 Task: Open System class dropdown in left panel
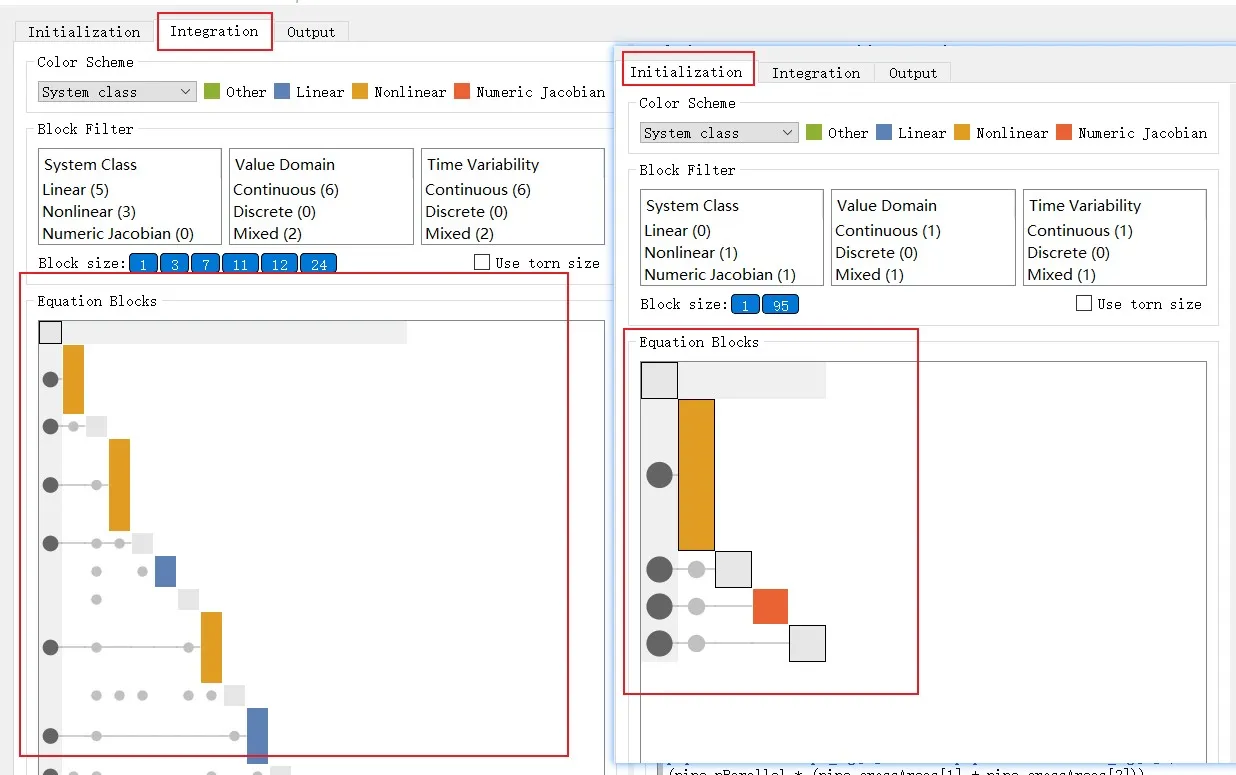[x=117, y=92]
